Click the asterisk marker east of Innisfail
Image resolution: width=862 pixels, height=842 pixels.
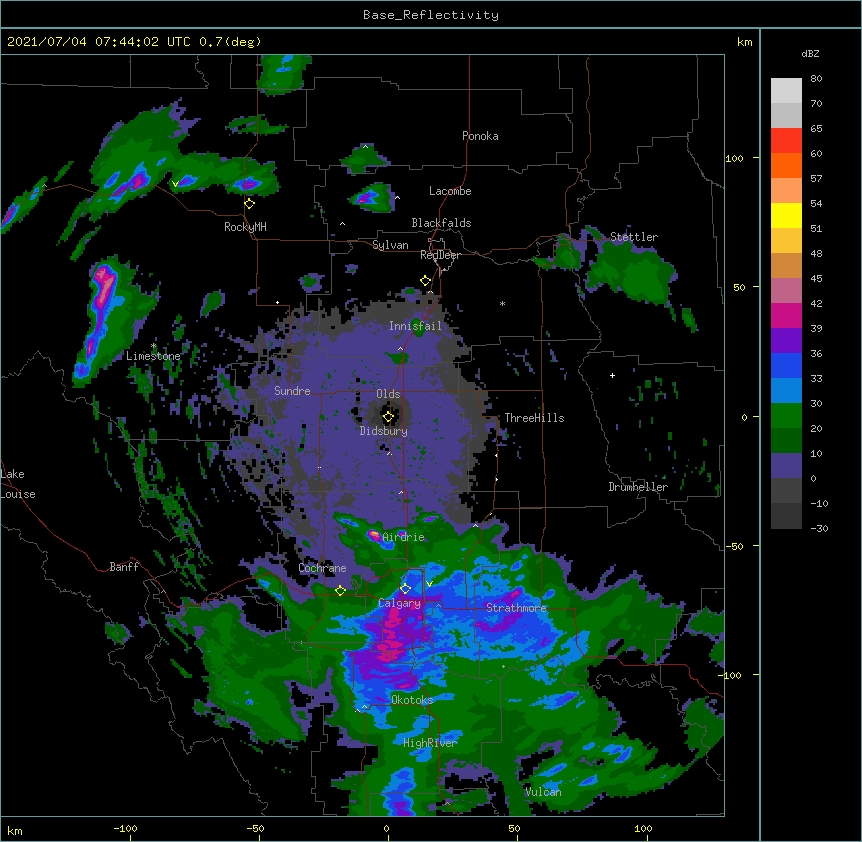502,303
